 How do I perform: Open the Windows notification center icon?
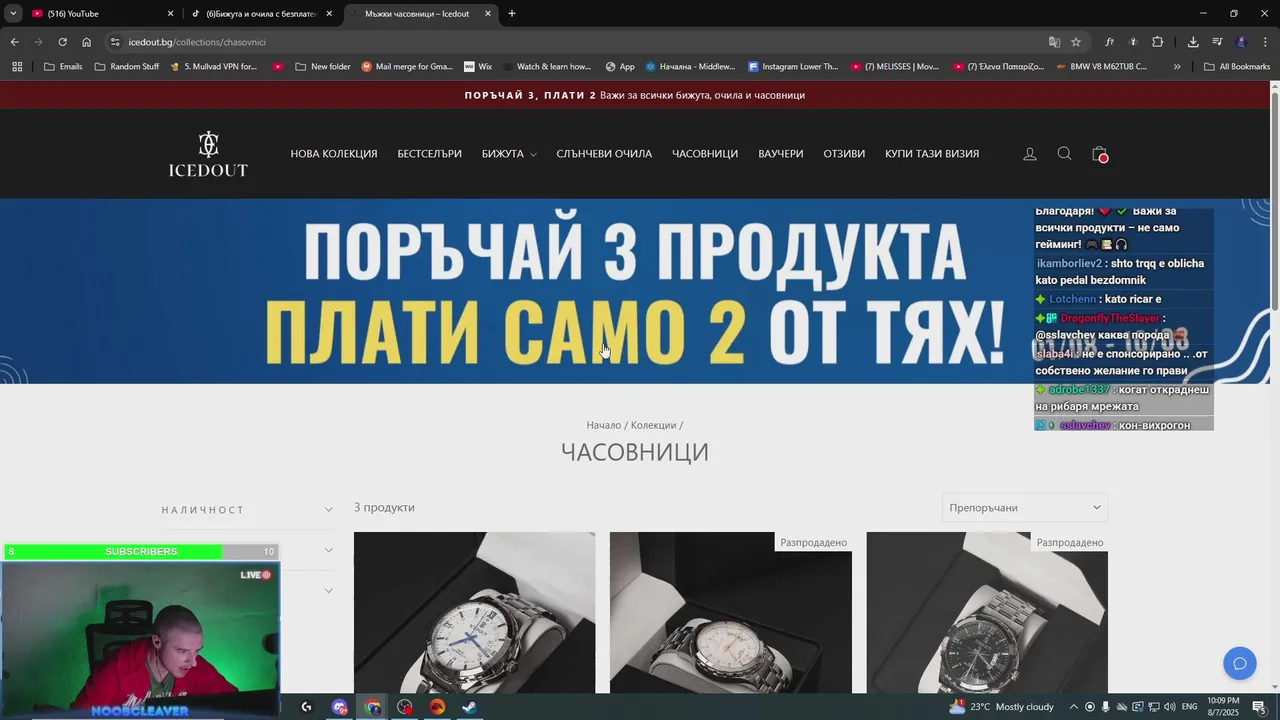(x=1259, y=707)
